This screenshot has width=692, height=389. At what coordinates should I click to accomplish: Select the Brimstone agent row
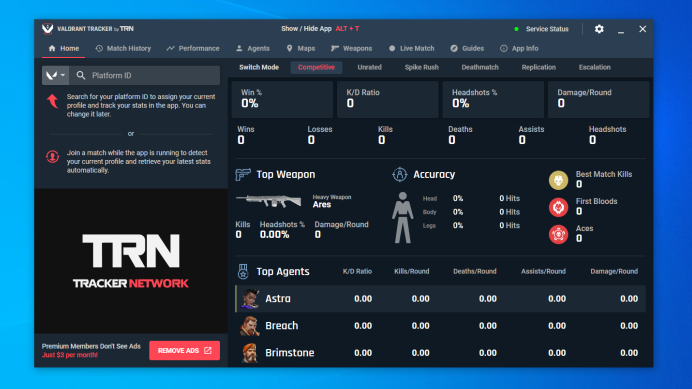tap(440, 353)
